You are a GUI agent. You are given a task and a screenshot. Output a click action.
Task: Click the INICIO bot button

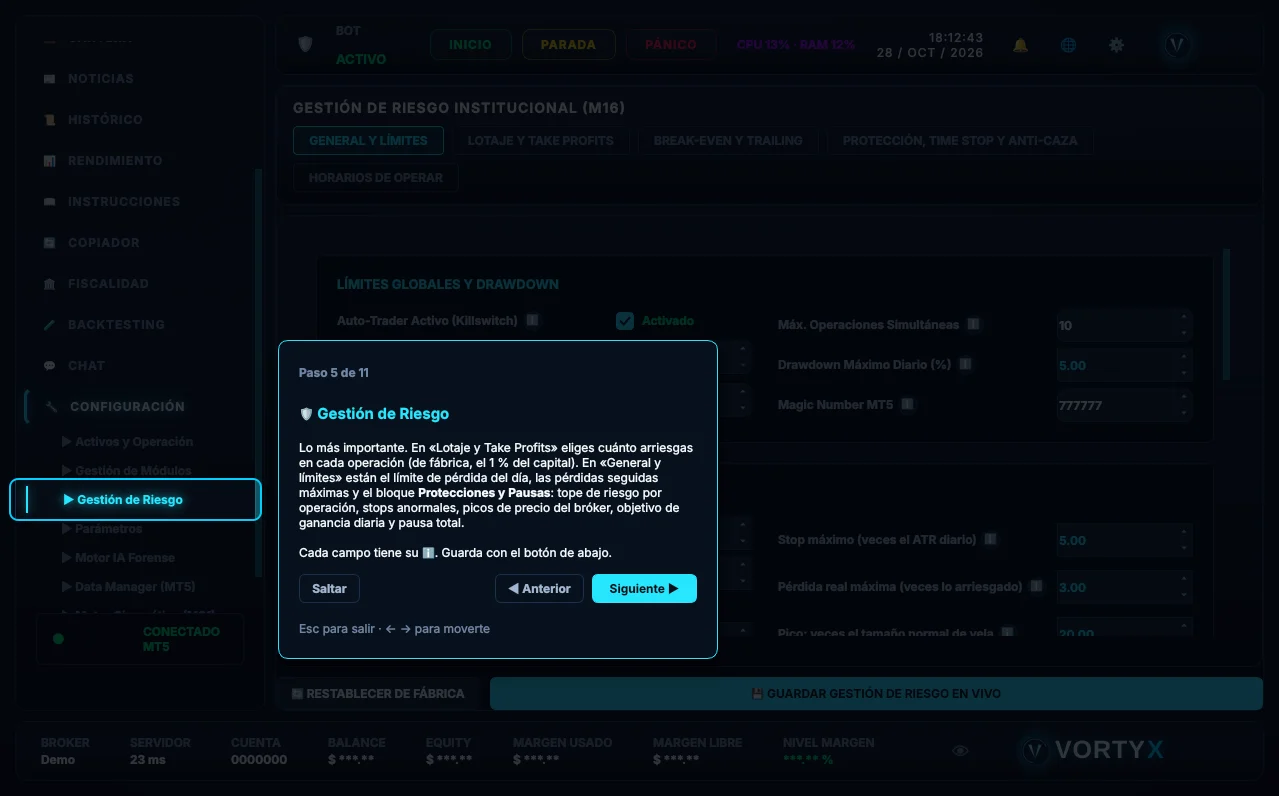[470, 45]
